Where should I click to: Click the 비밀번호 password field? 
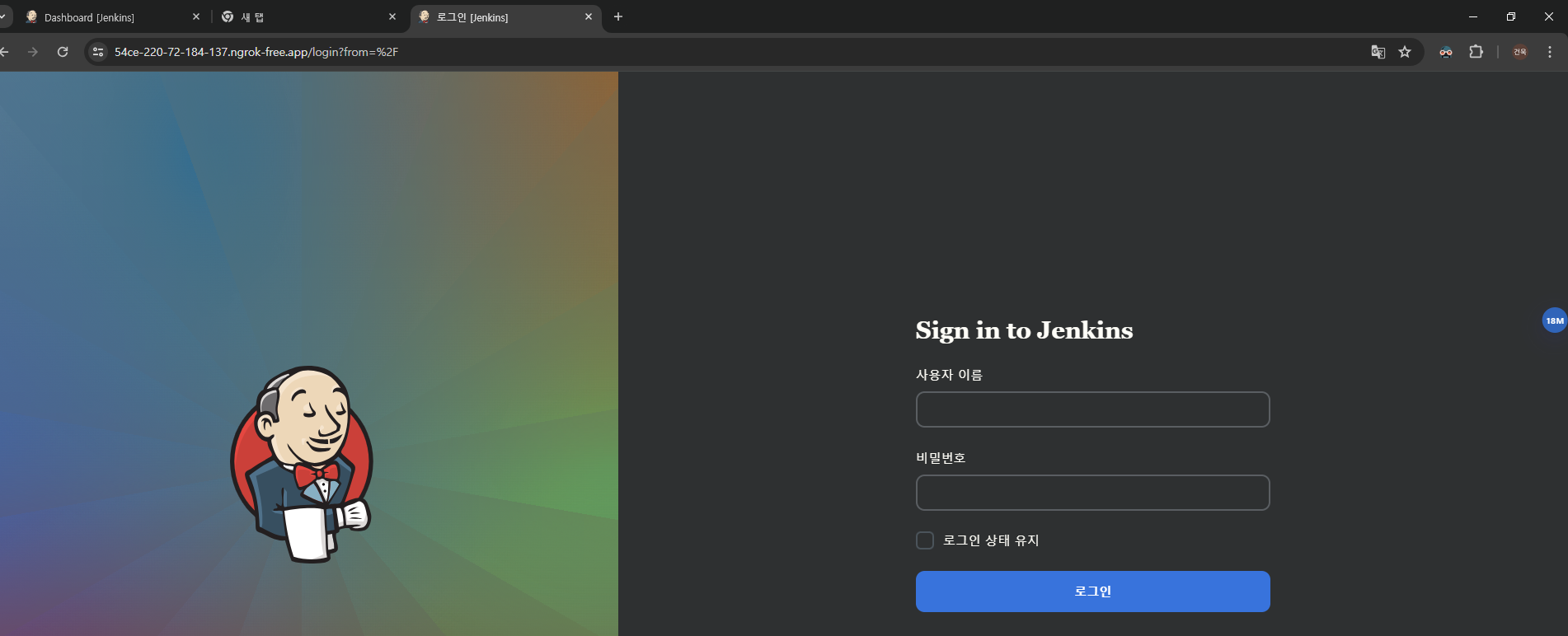(x=1092, y=493)
